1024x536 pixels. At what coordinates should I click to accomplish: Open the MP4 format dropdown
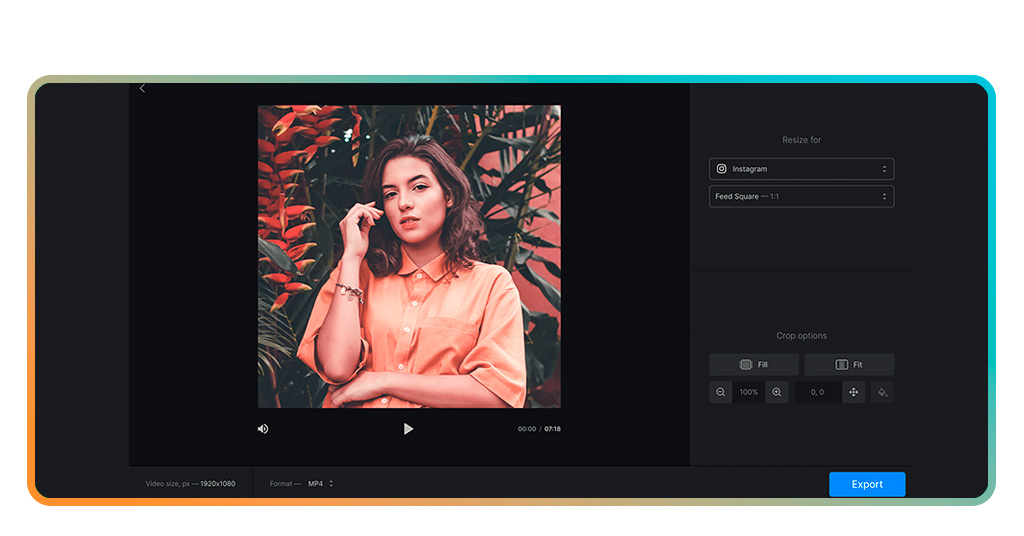tap(321, 484)
